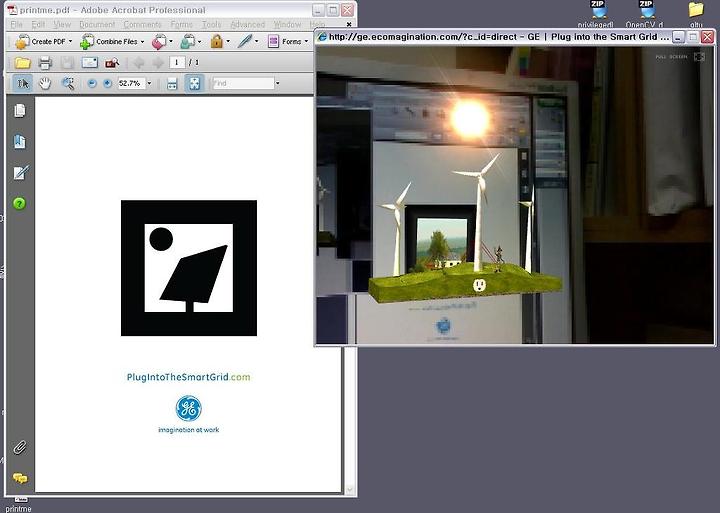Screen dimensions: 720x513
Task: Click the Forms toolbar button
Action: coord(288,42)
